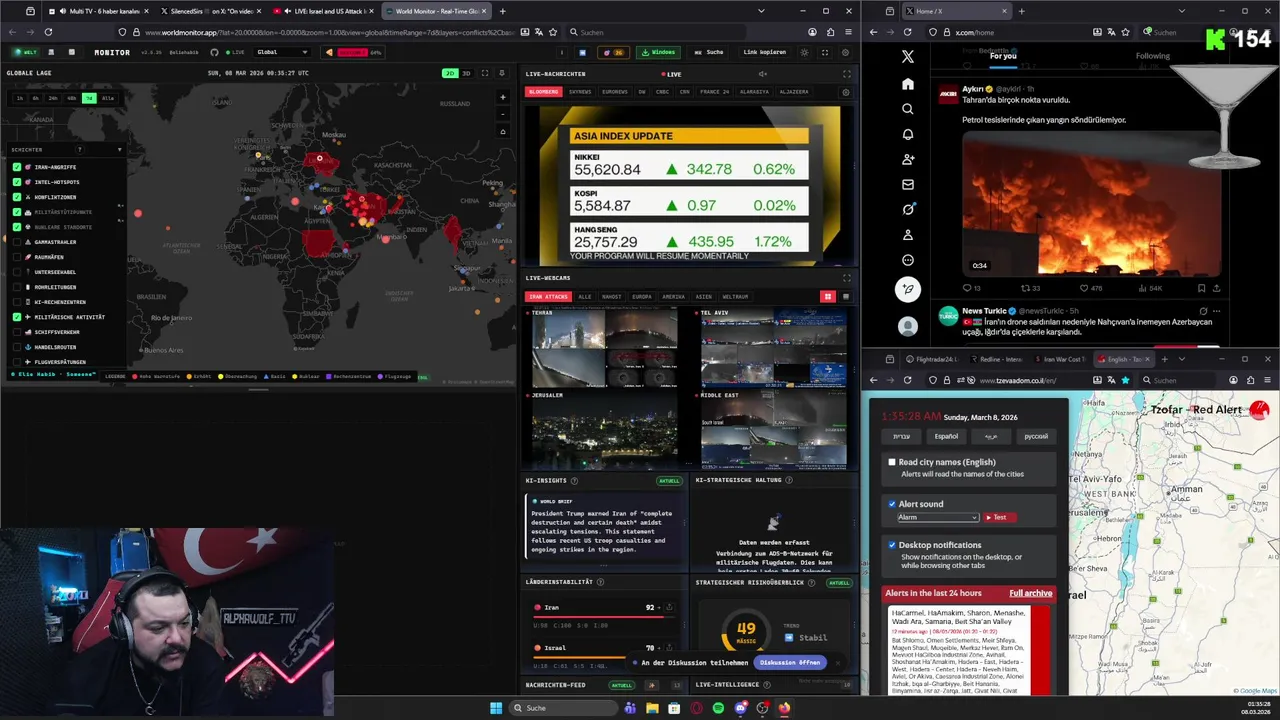
Task: Enable the Gammastrahler layer
Action: click(17, 242)
